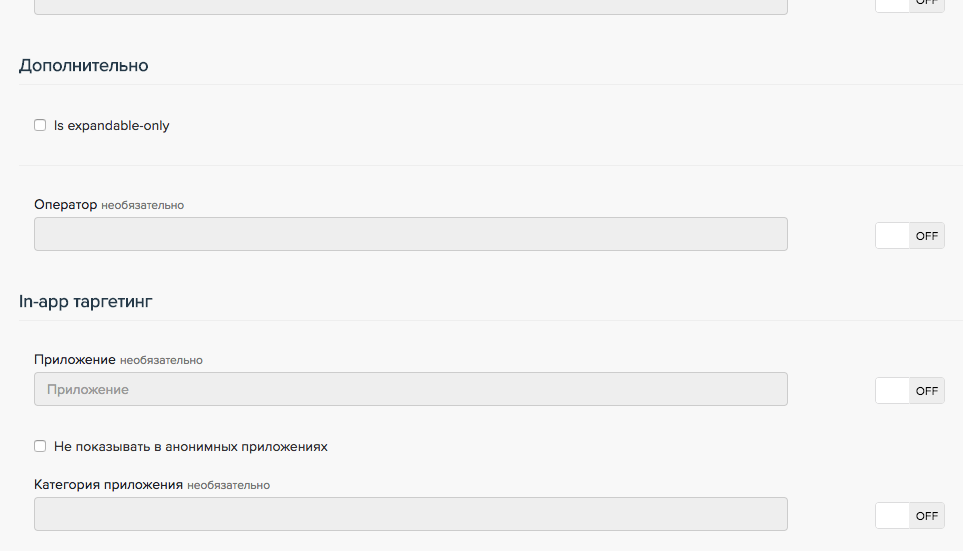This screenshot has width=963, height=551.
Task: Click the 'Is expandable-only' label text
Action: click(x=111, y=126)
